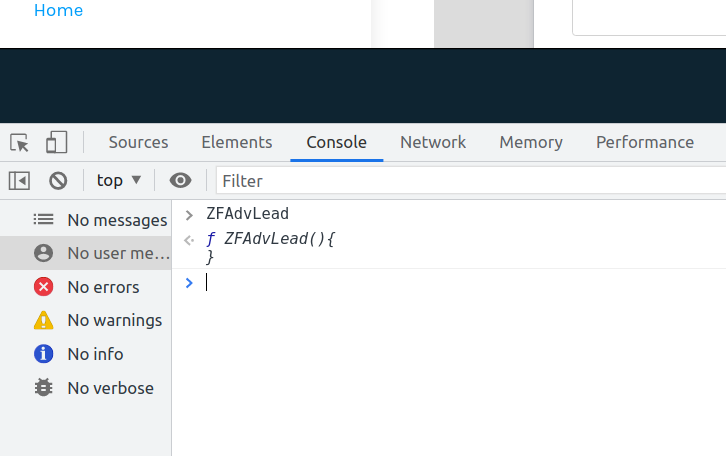Click the Home link on the page
The height and width of the screenshot is (456, 726).
(x=58, y=11)
